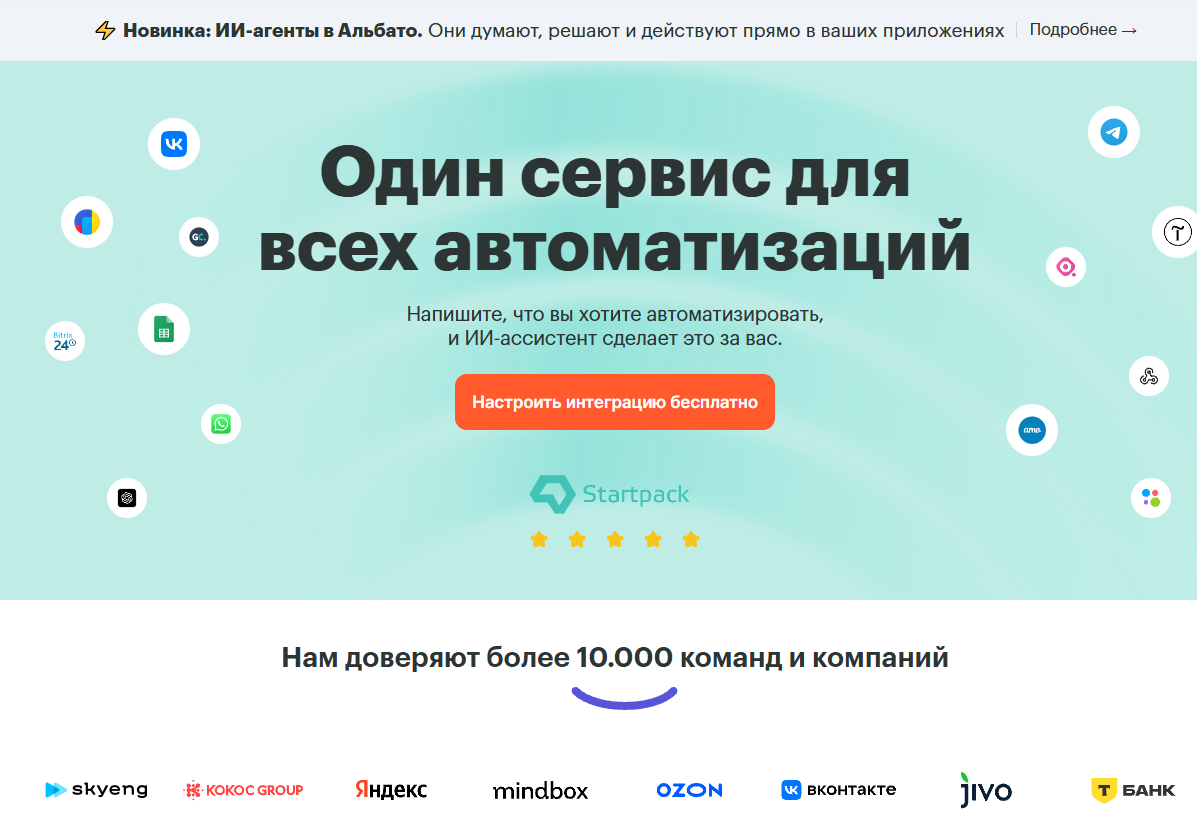Click the VK icon bubble
Viewport: 1197px width, 835px height.
(x=174, y=143)
